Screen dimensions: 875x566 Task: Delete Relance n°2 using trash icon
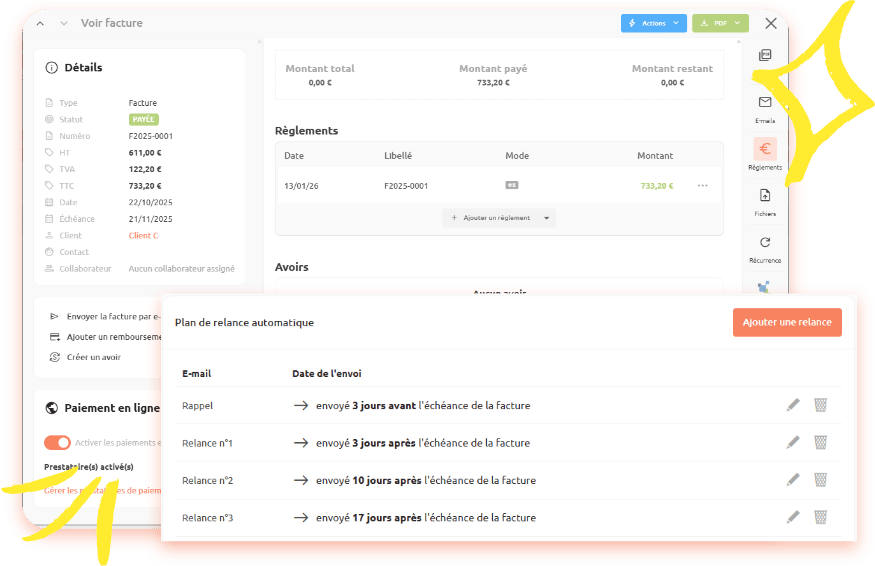820,480
